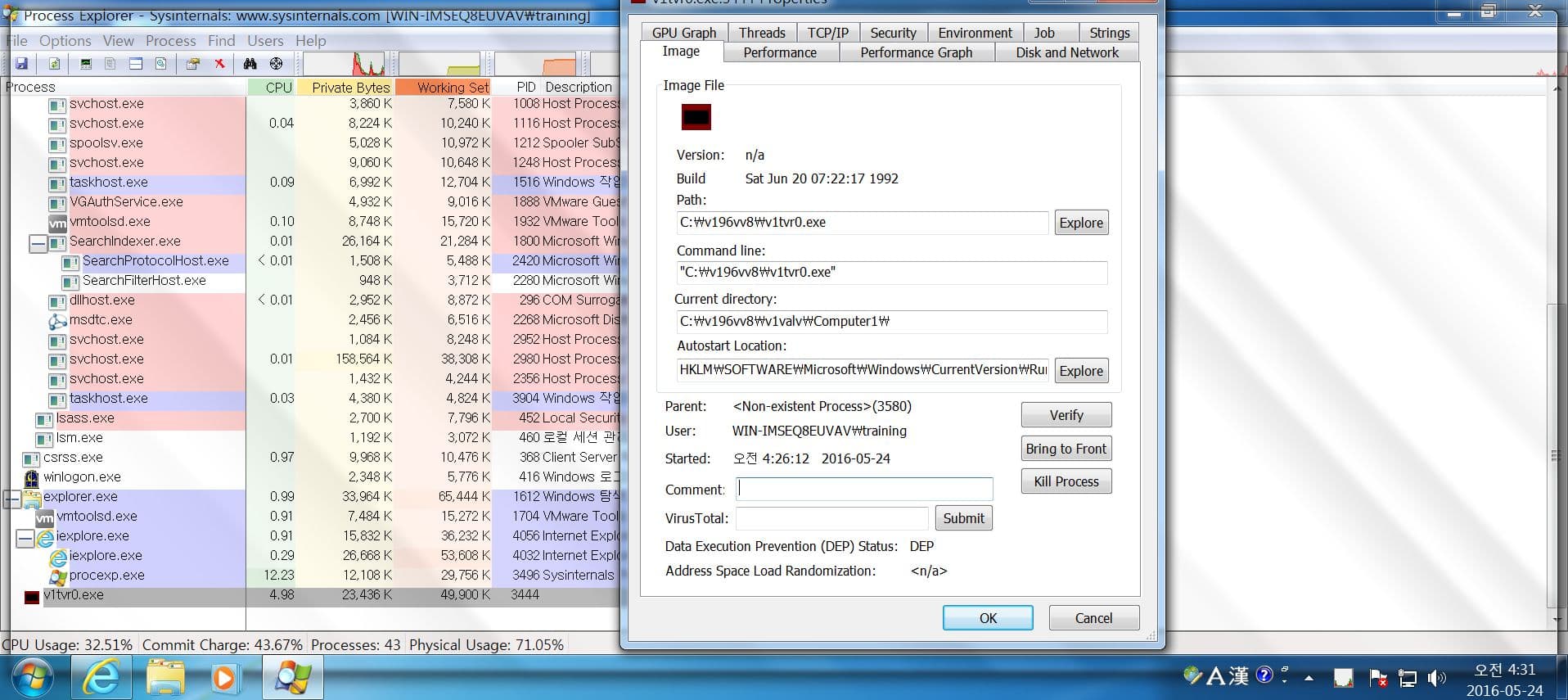Image resolution: width=1568 pixels, height=700 pixels.
Task: Confirm the dialog with OK
Action: [x=988, y=618]
